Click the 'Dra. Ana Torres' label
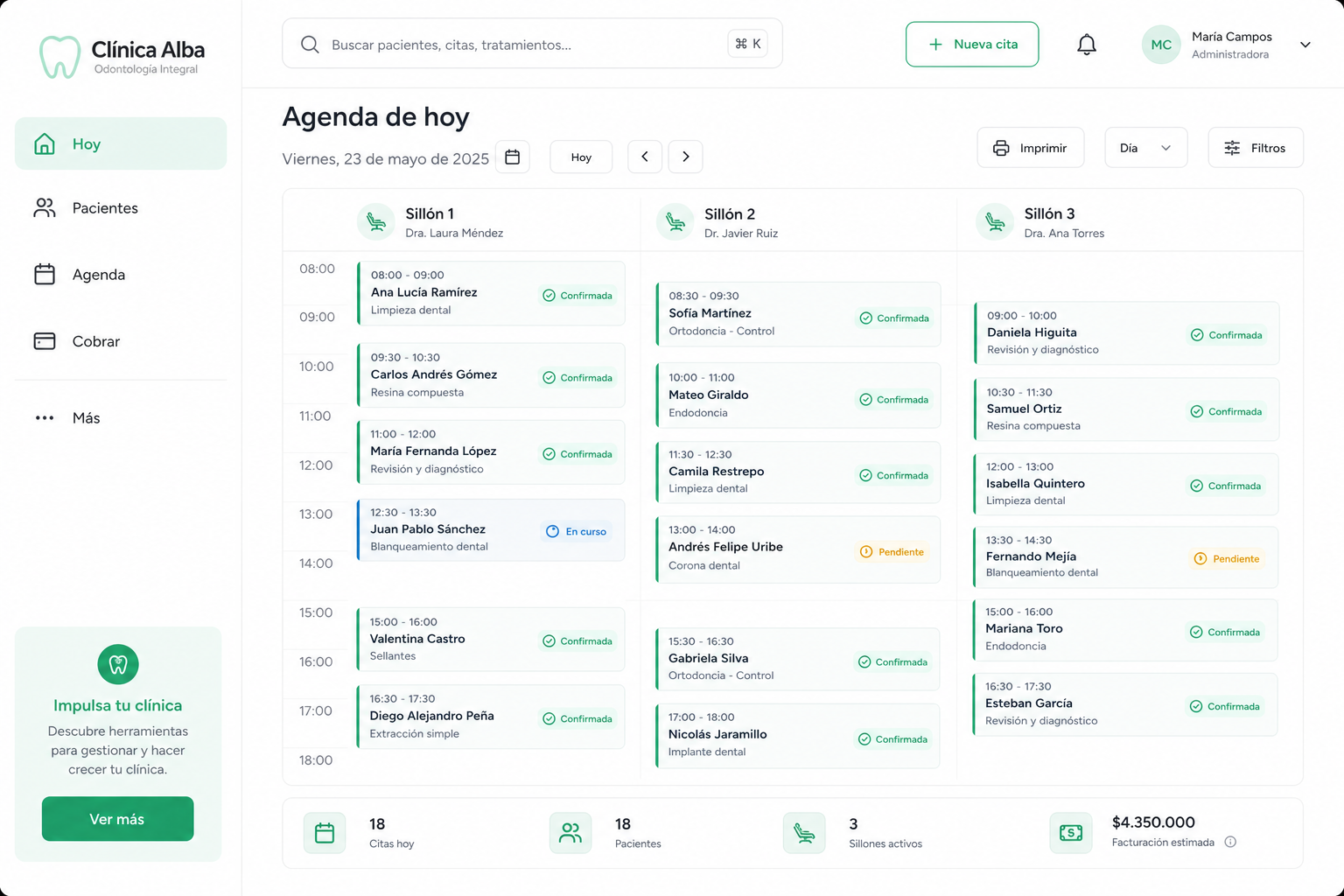Image resolution: width=1344 pixels, height=896 pixels. 1064,234
